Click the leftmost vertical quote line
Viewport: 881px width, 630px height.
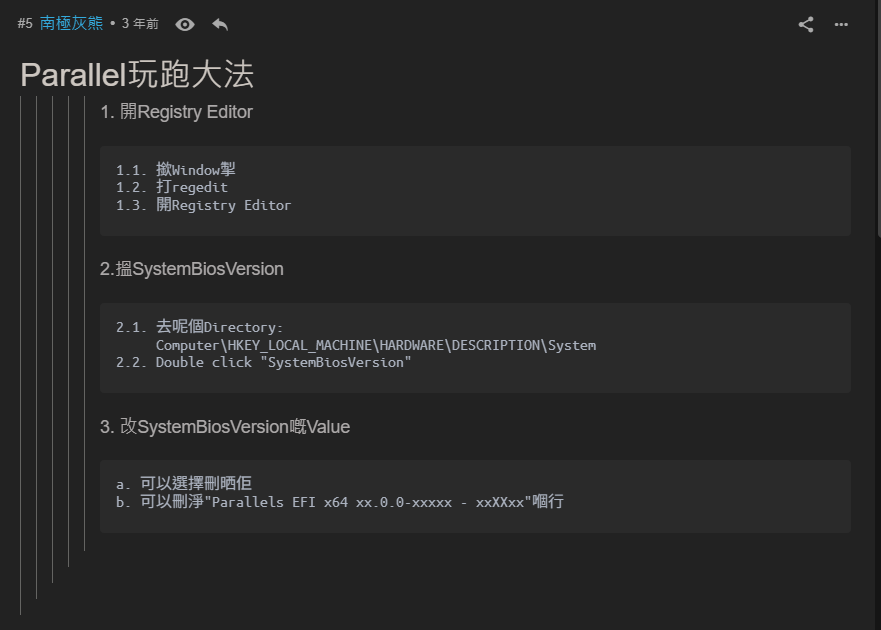21,355
